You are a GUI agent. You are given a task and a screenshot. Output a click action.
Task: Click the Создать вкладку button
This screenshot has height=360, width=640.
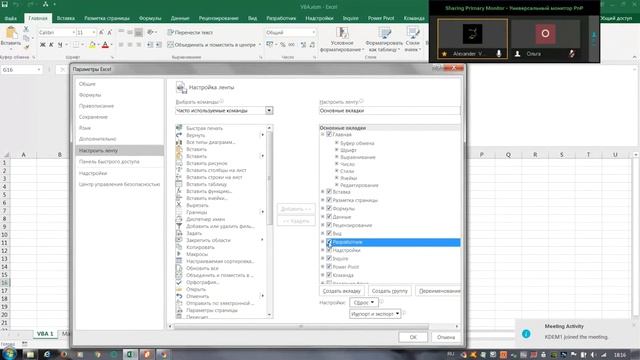pyautogui.click(x=342, y=291)
